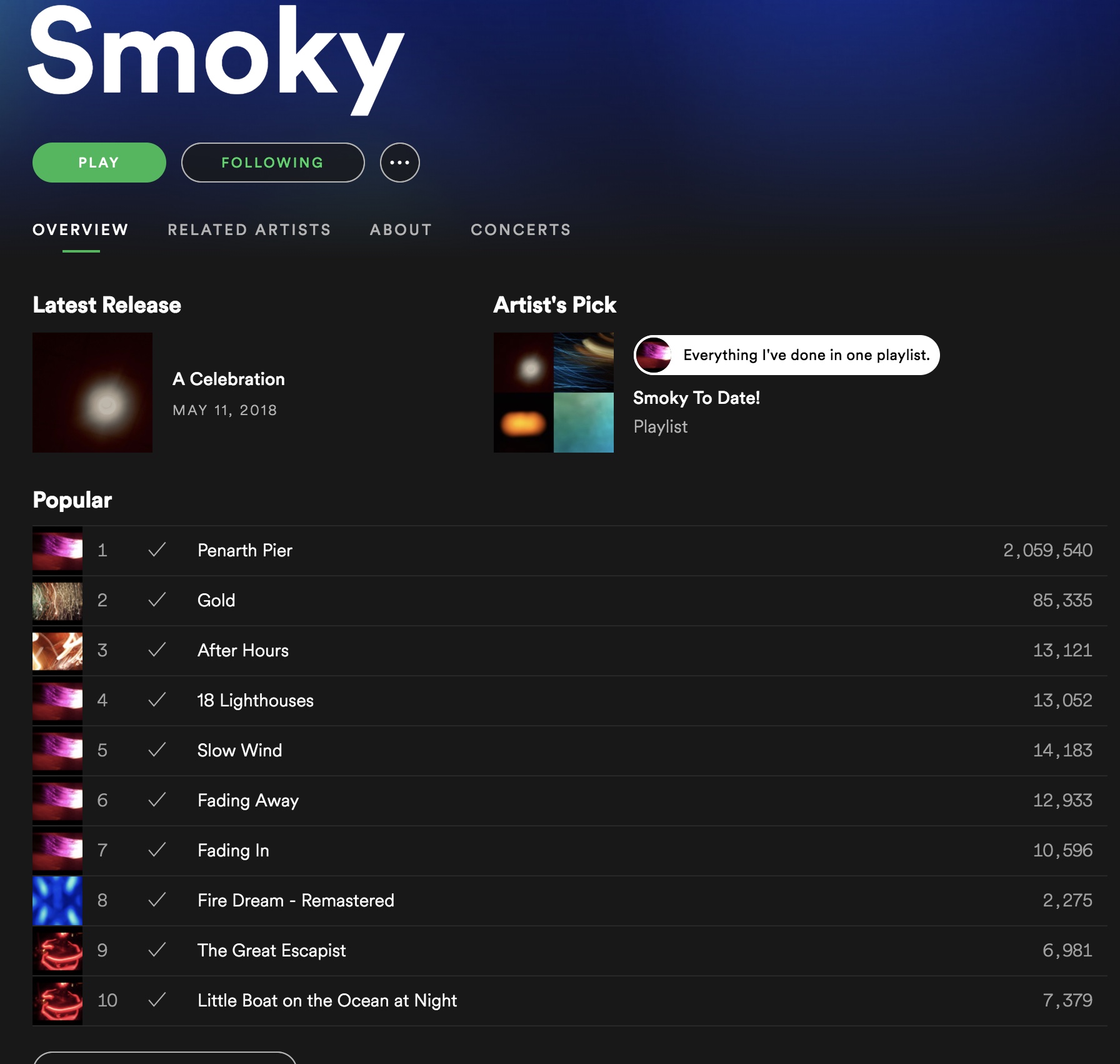Open the Smoky To Date! playlist link

tap(696, 398)
